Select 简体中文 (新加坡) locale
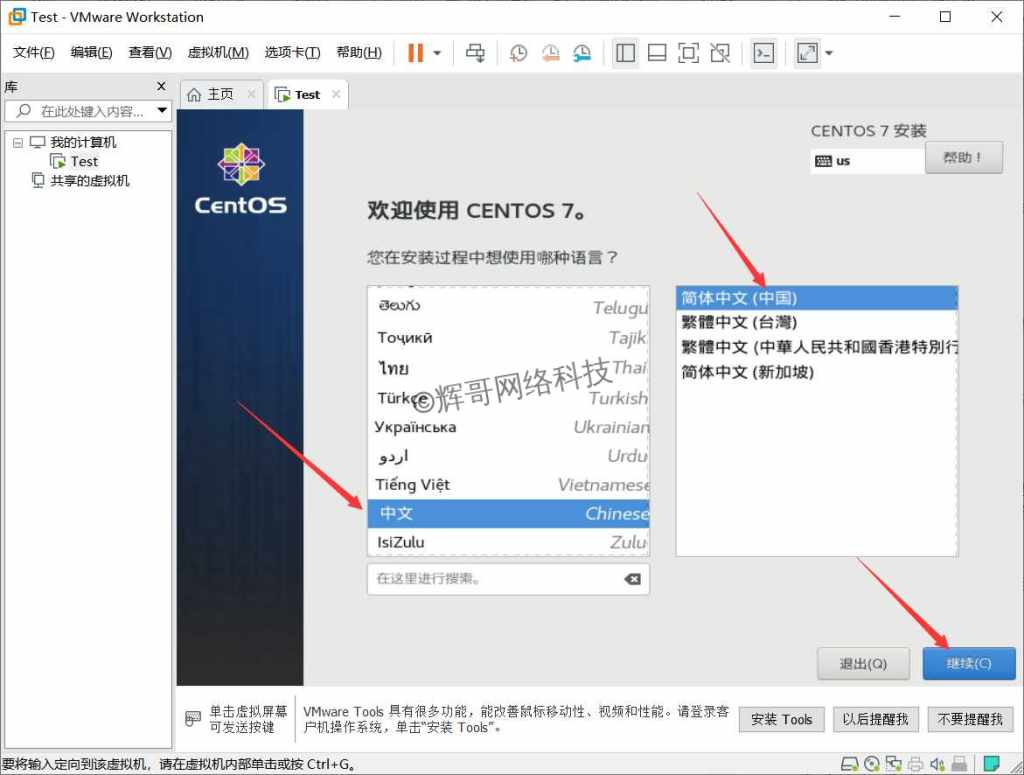Viewport: 1024px width, 775px height. pyautogui.click(x=817, y=372)
